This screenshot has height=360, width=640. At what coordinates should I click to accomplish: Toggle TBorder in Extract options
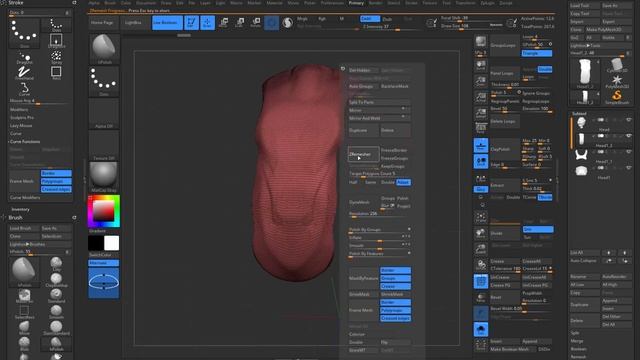(545, 198)
